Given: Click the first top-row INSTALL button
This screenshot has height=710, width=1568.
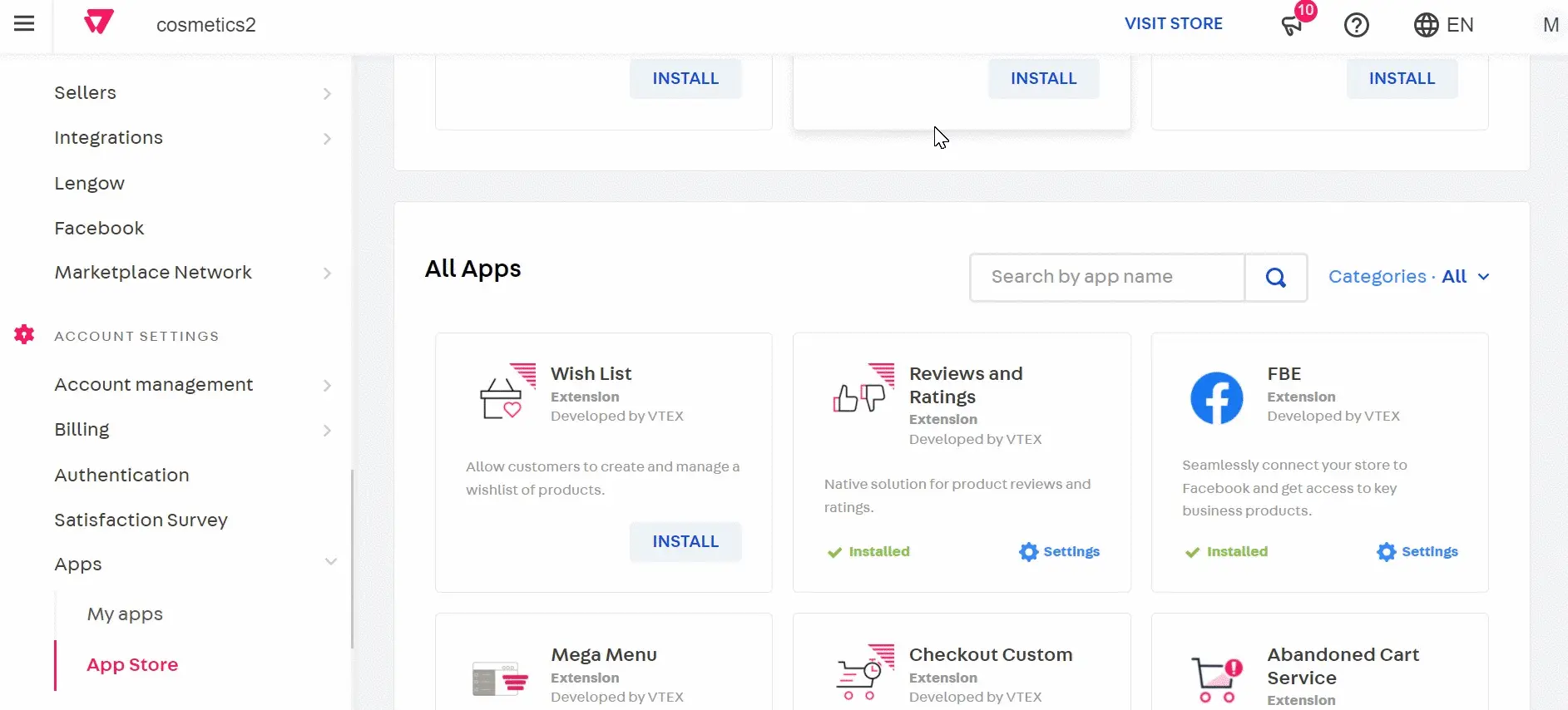Looking at the screenshot, I should click(x=685, y=78).
